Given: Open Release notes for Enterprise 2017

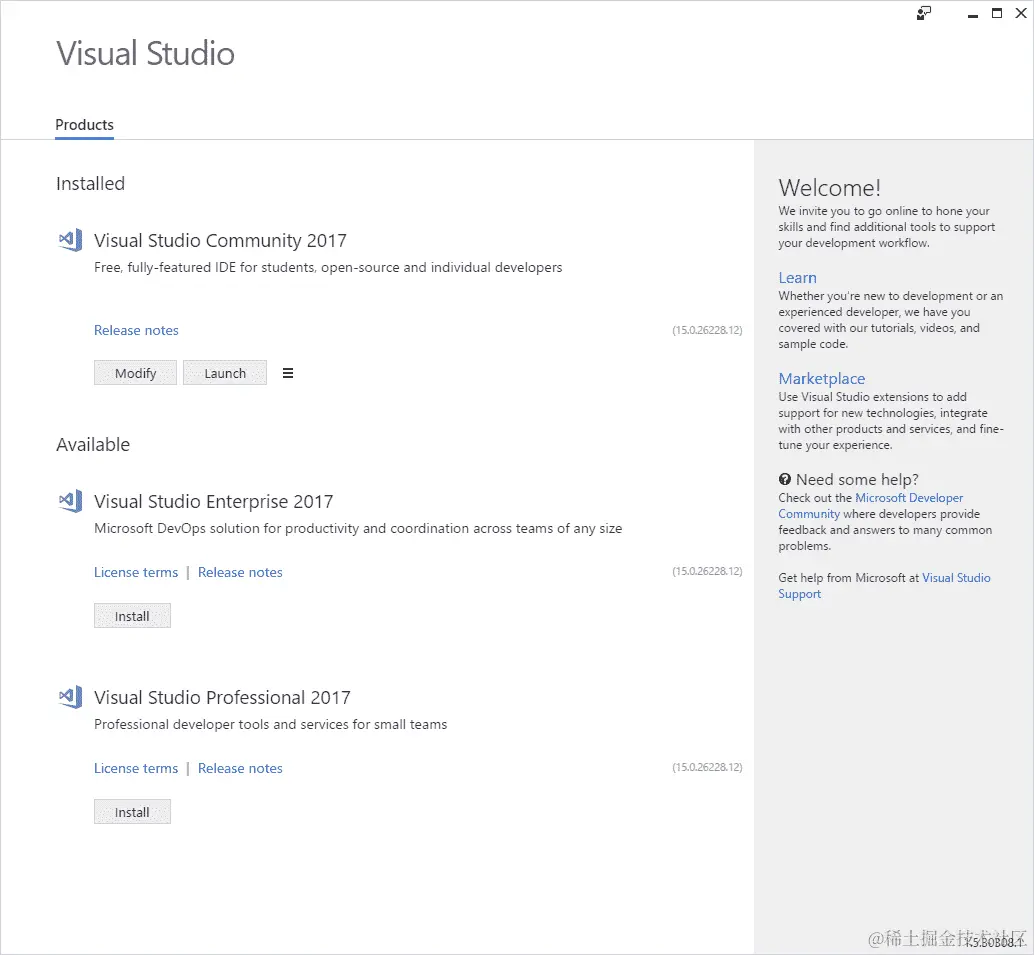Looking at the screenshot, I should (x=240, y=572).
